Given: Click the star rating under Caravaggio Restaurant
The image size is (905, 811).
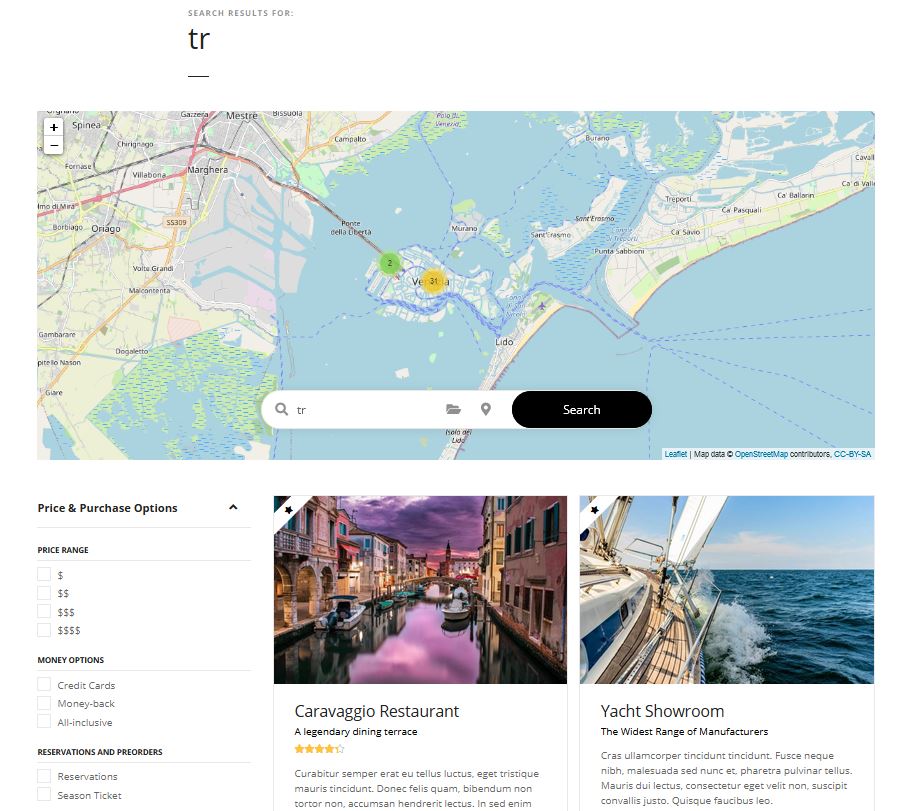Looking at the screenshot, I should click(319, 749).
